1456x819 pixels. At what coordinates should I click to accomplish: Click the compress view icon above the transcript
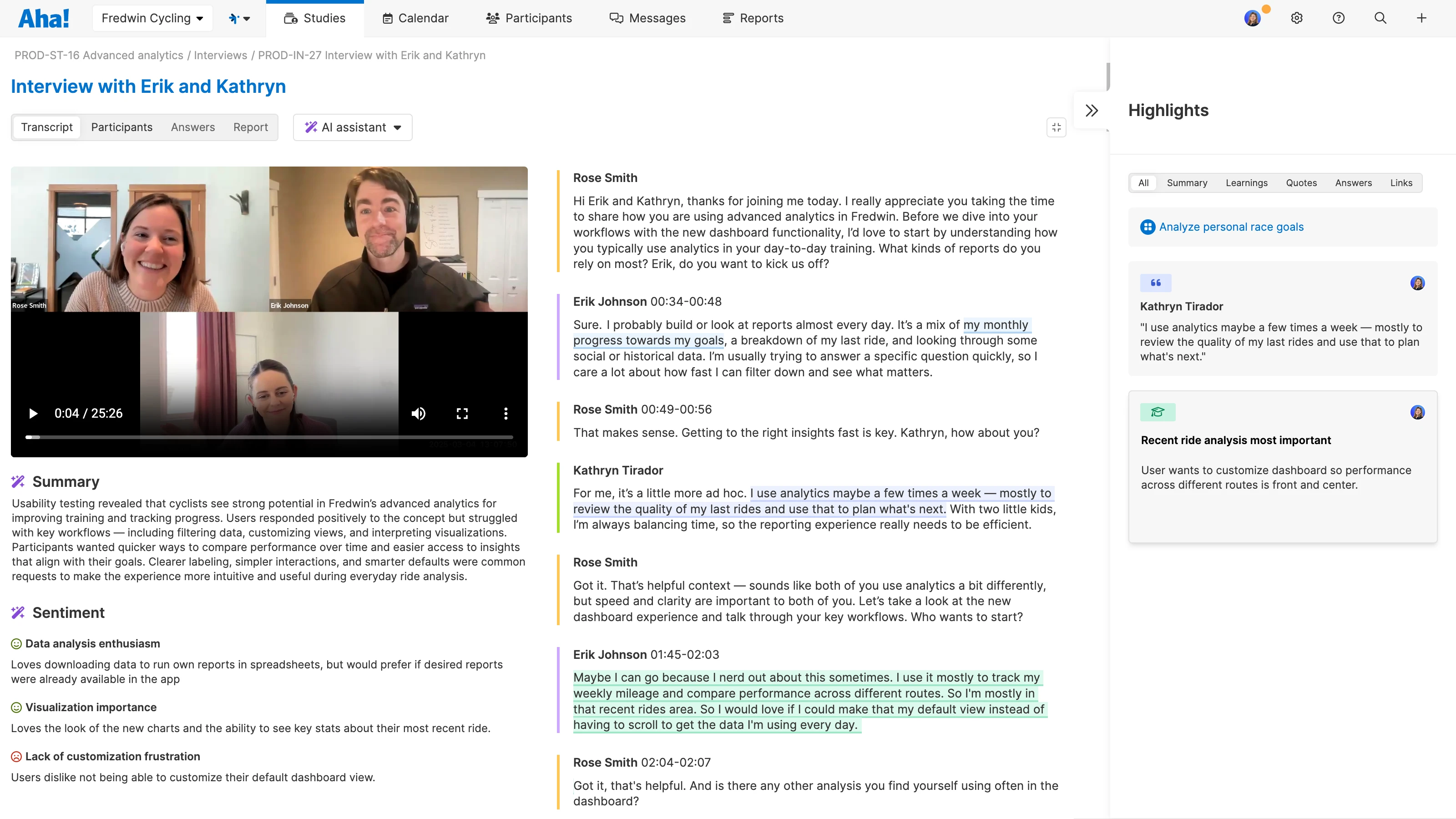1057,127
